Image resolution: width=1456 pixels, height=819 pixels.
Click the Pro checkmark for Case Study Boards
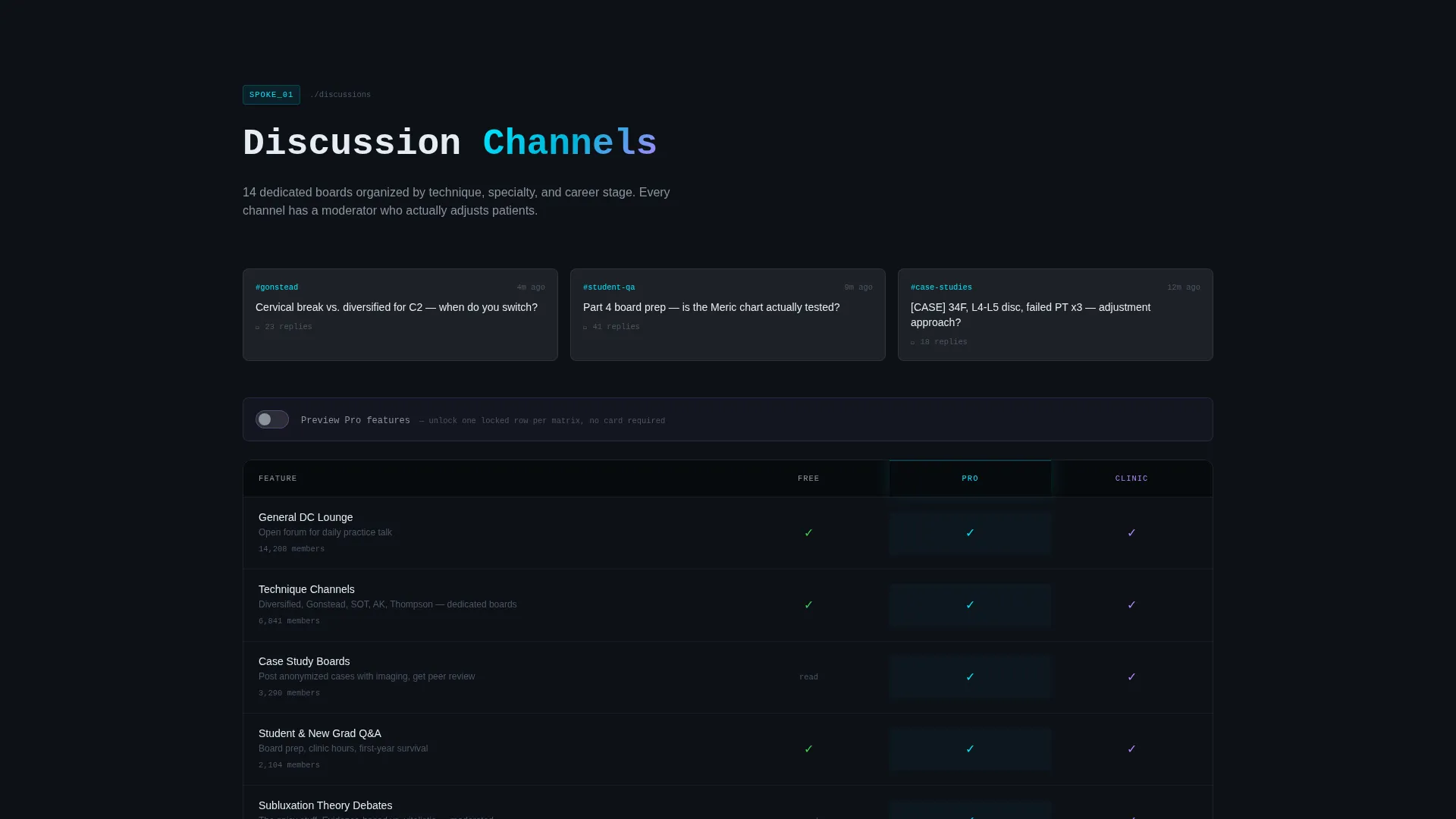[970, 677]
